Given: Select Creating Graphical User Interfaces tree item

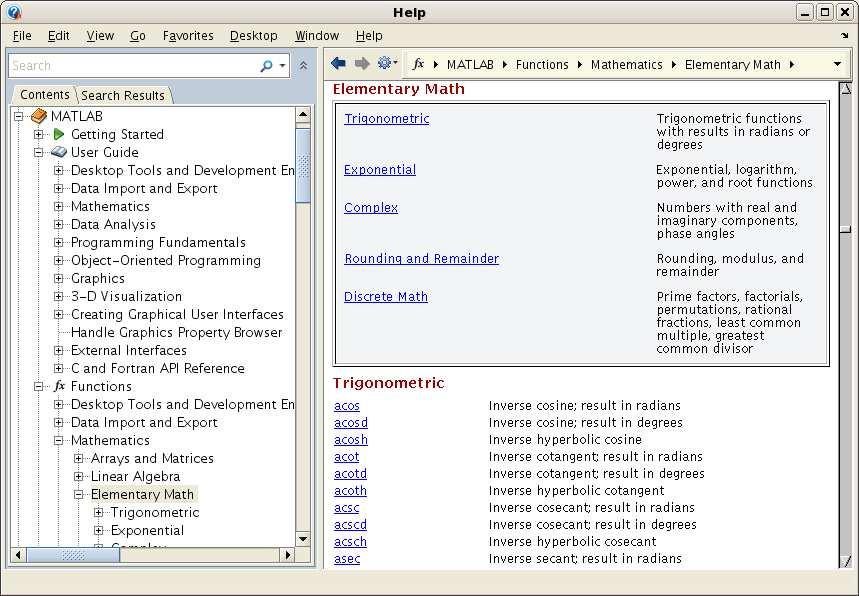Looking at the screenshot, I should click(x=177, y=314).
